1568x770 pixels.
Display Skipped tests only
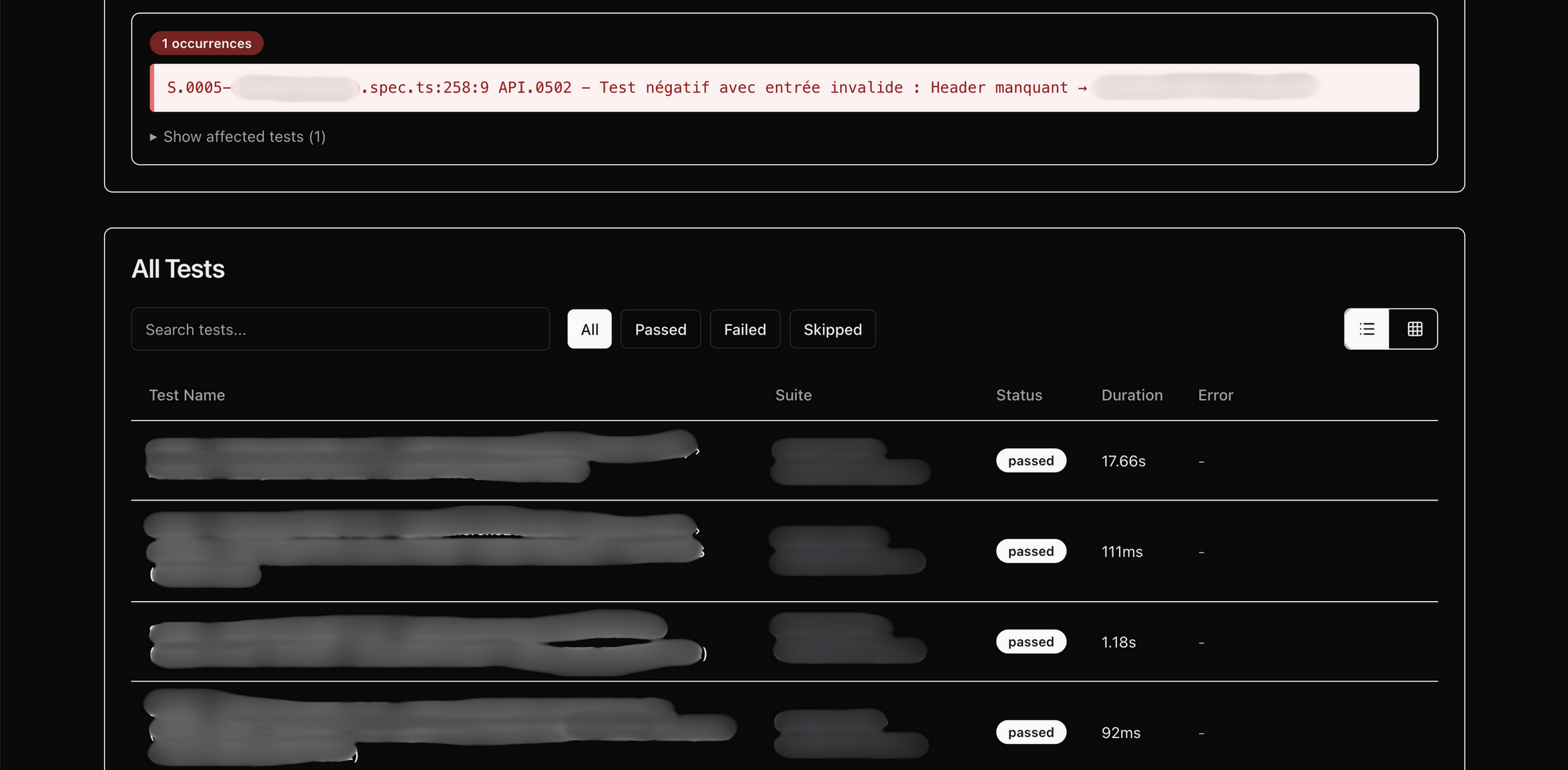(832, 329)
